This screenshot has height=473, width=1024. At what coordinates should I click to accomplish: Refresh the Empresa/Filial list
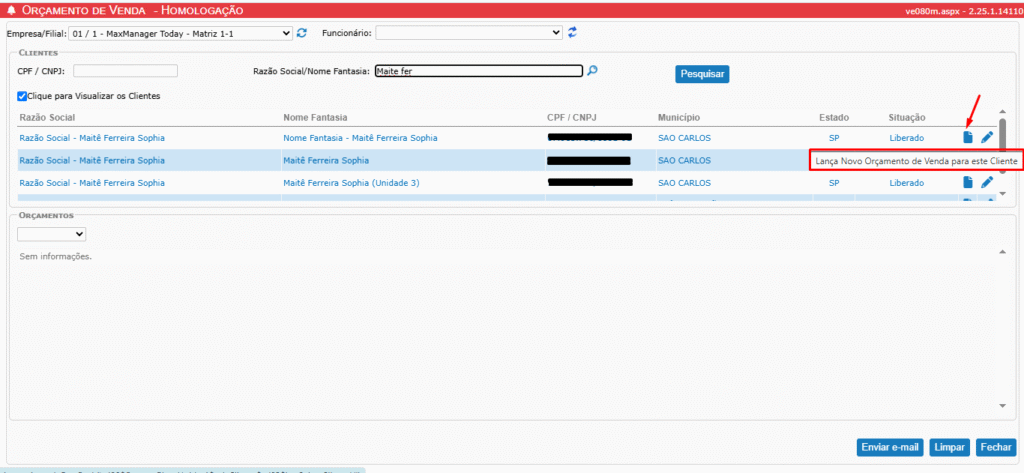point(302,33)
